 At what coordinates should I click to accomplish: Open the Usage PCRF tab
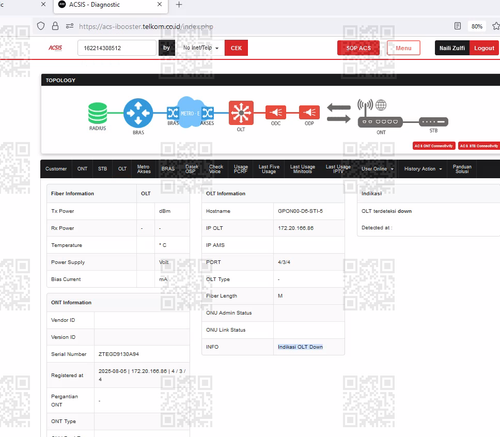[240, 169]
